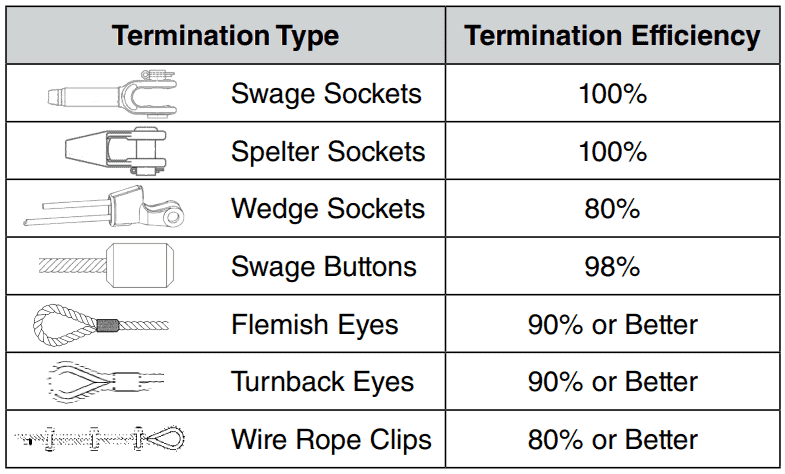Click the swage button illustration

pos(107,265)
